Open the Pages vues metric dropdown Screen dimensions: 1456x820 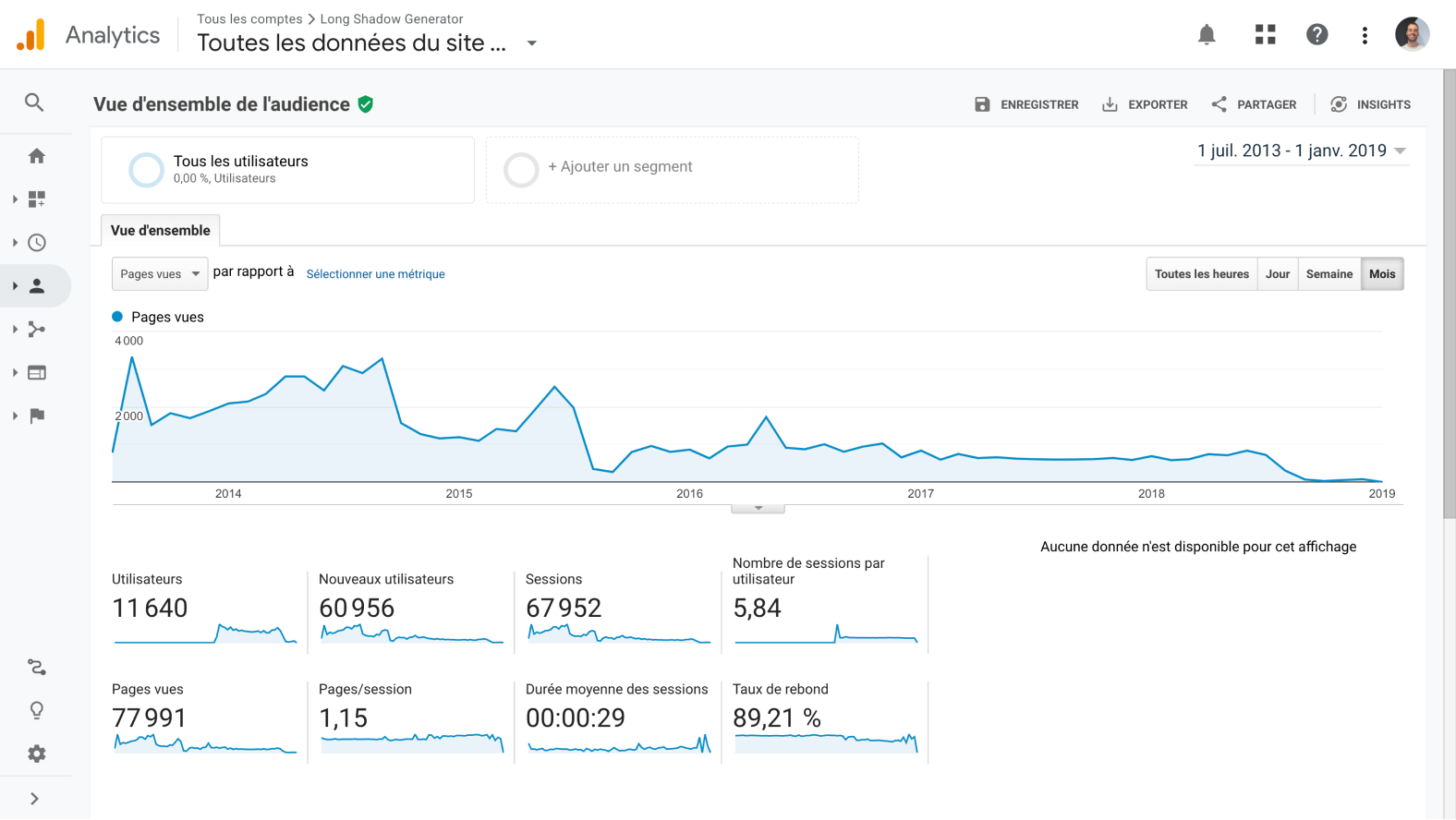(160, 274)
